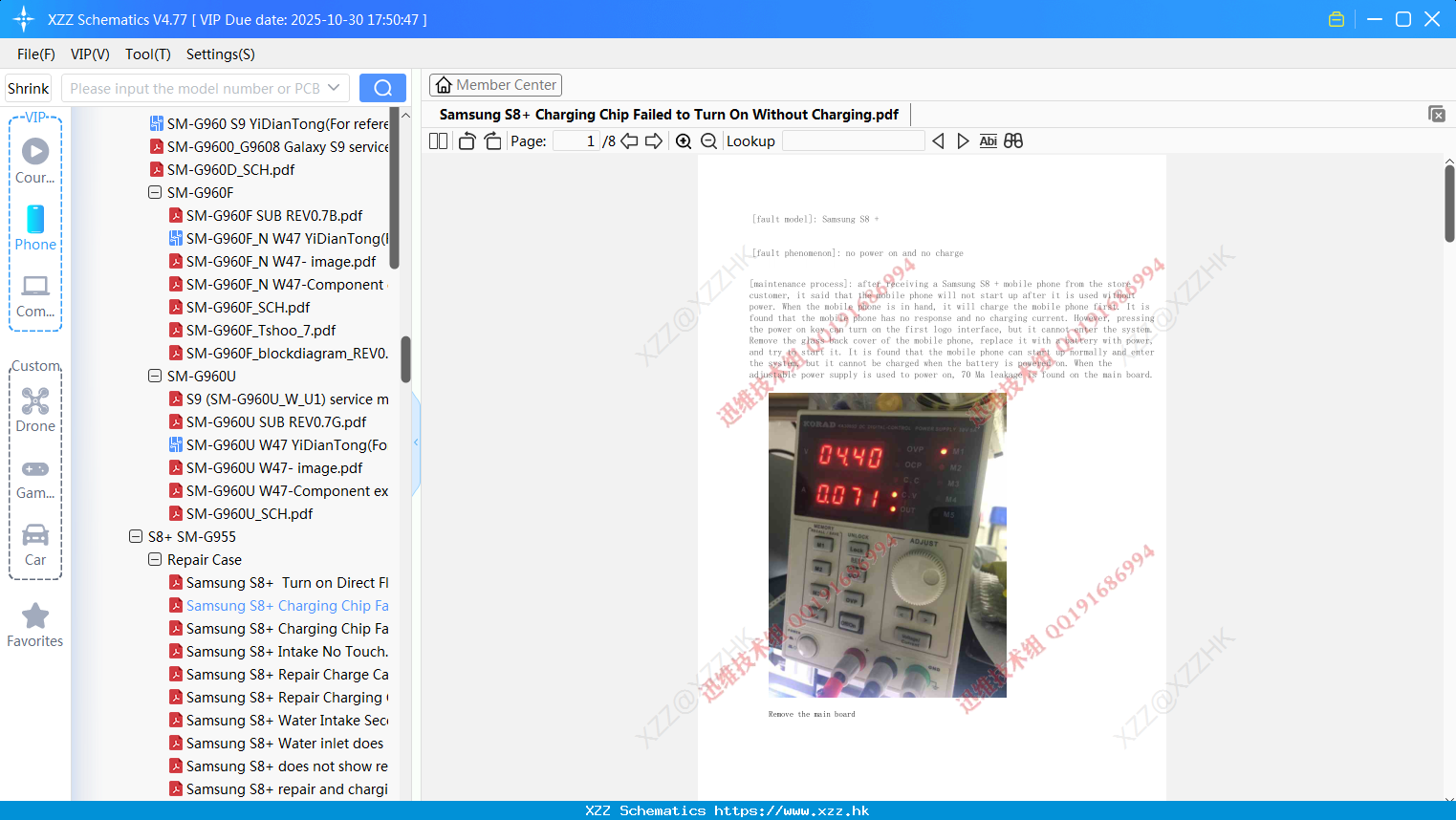Find previous lookup result

tap(938, 140)
